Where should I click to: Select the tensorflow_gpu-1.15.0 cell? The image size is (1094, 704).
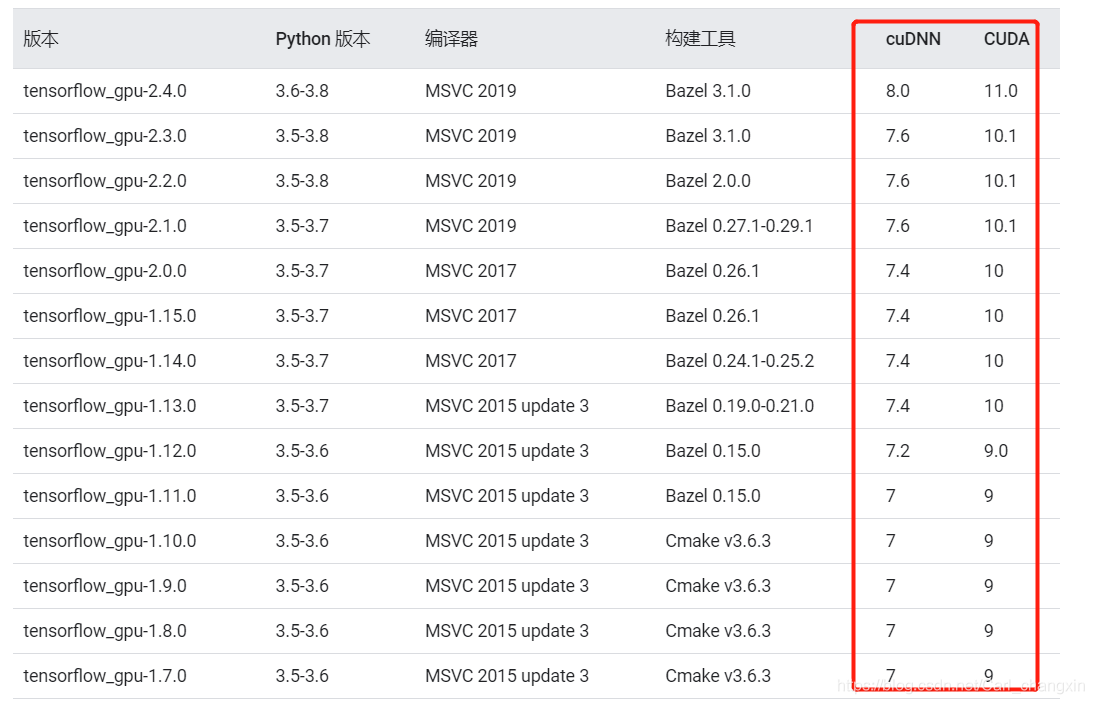pyautogui.click(x=110, y=316)
